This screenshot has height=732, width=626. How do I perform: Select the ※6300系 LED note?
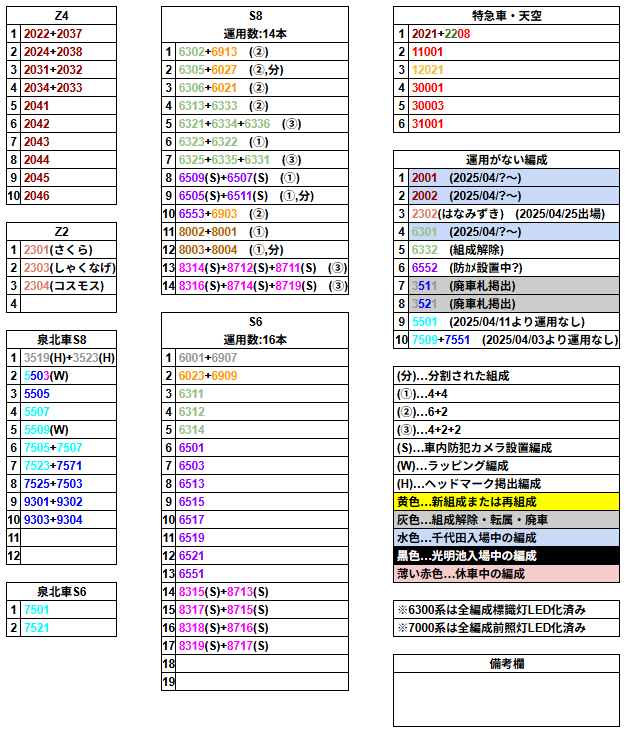click(506, 610)
